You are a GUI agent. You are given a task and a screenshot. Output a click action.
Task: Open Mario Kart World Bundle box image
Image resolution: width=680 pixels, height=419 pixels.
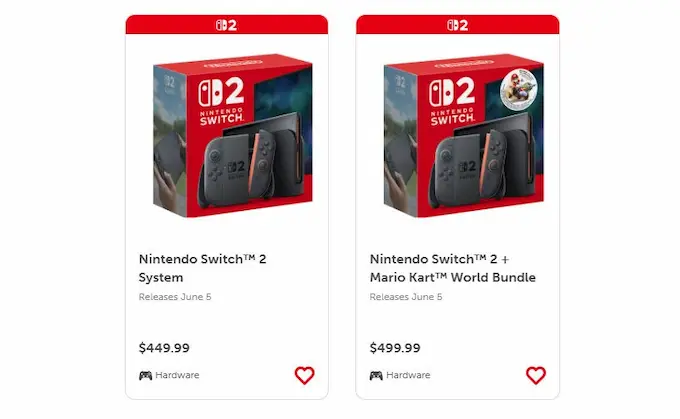tap(464, 135)
